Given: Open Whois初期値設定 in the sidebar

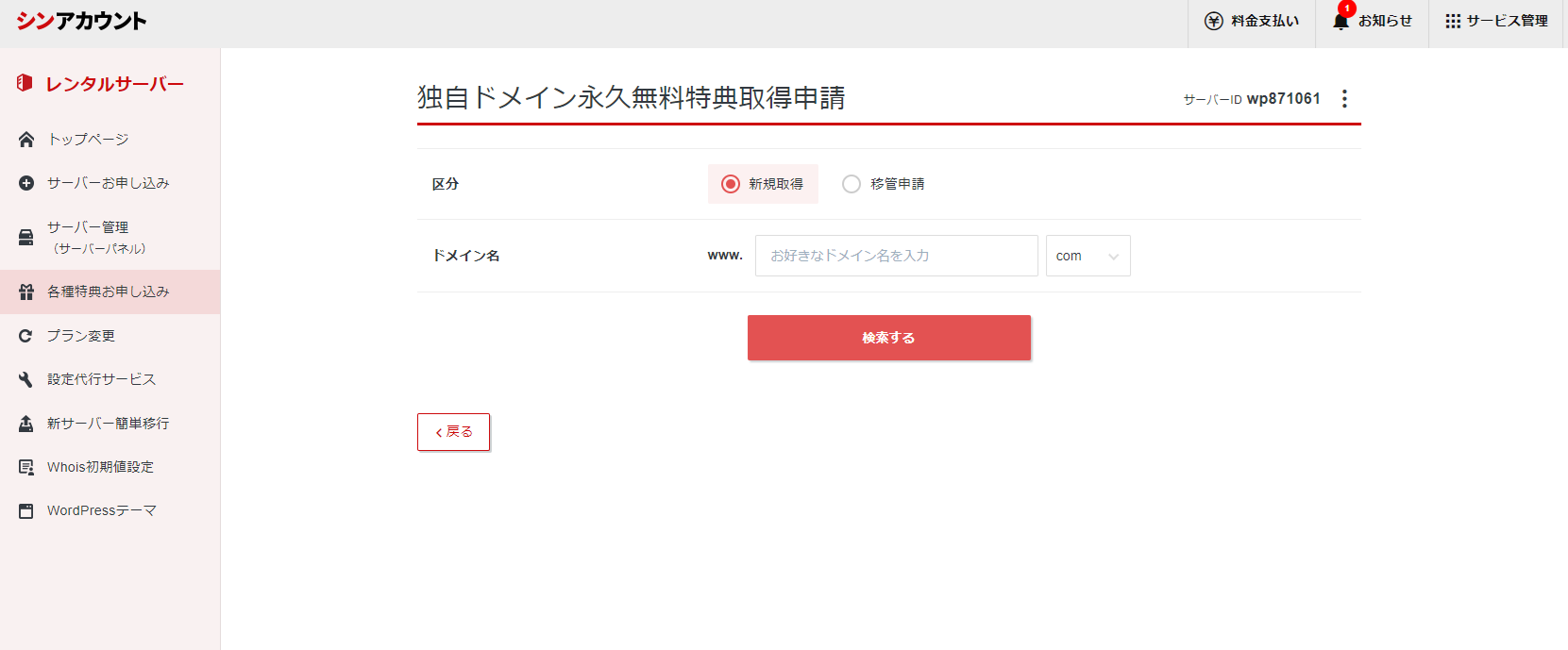Looking at the screenshot, I should pos(100,467).
